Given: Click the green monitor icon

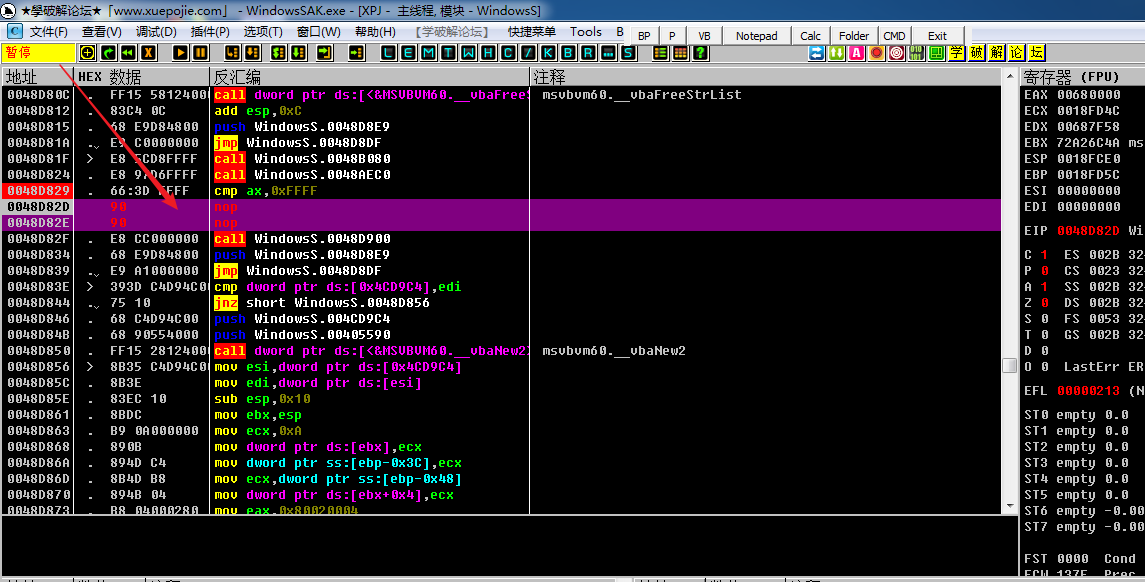Looking at the screenshot, I should (x=936, y=53).
